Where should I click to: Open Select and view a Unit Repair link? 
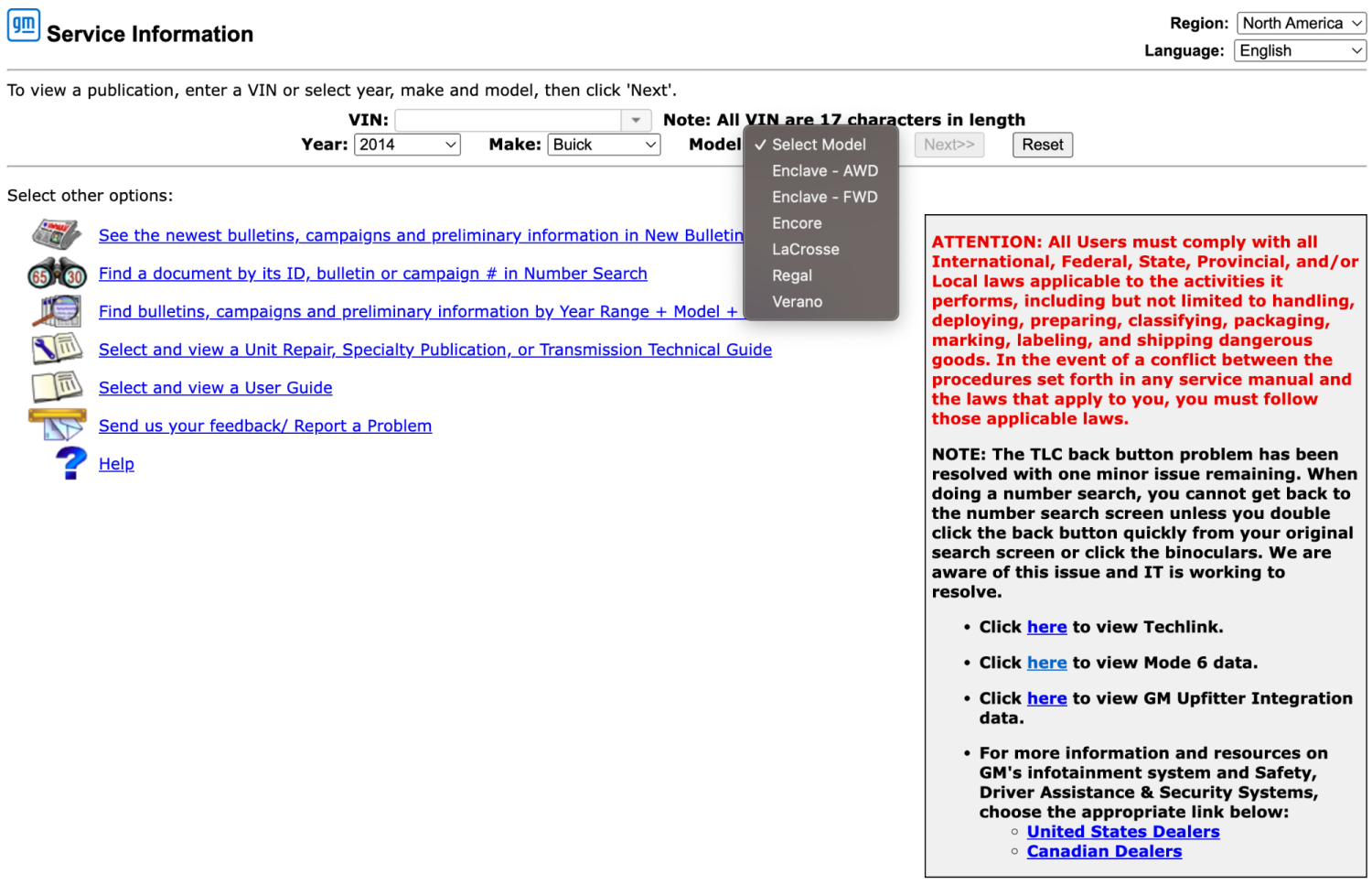[435, 350]
